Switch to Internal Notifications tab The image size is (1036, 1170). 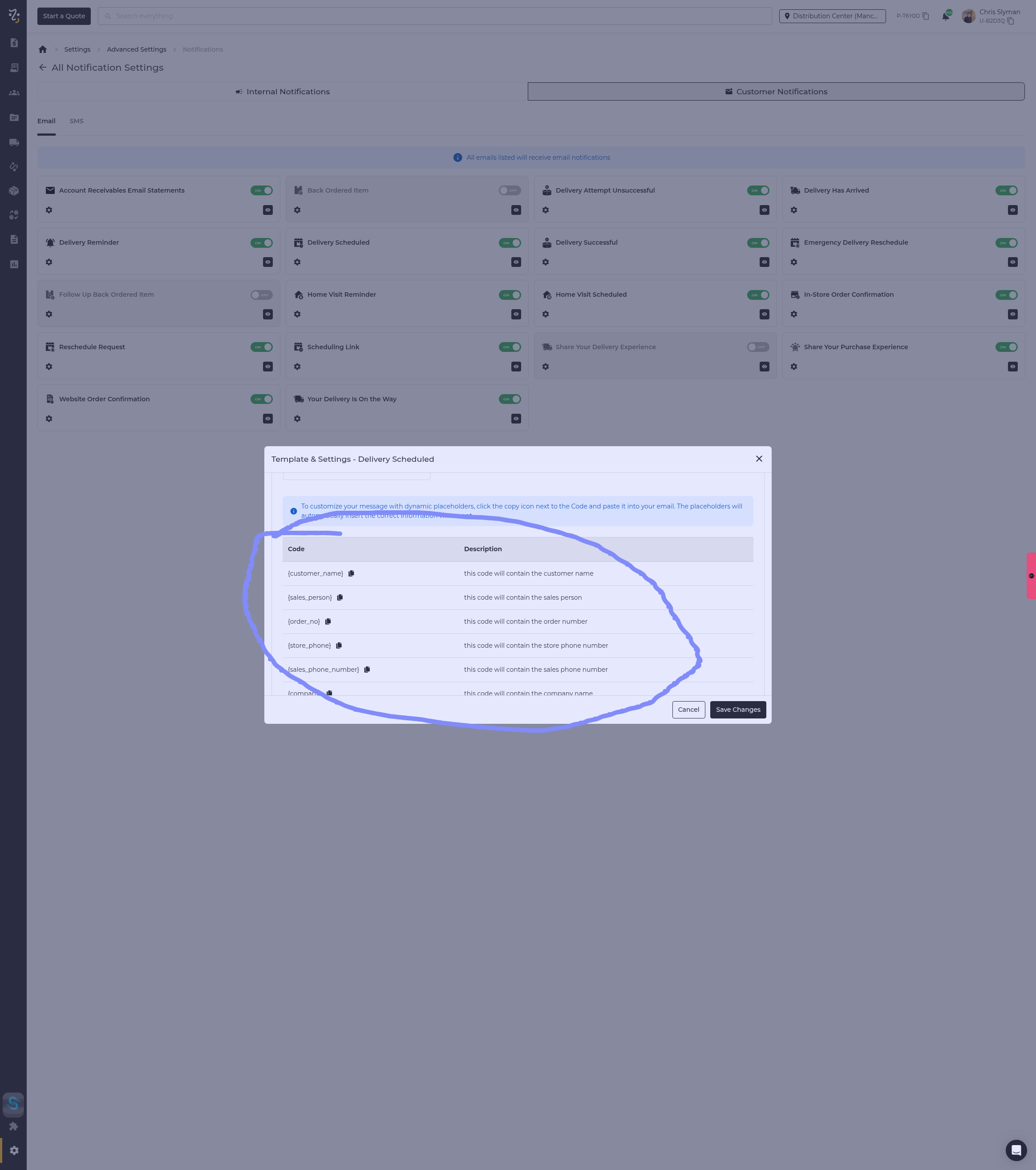tap(282, 92)
